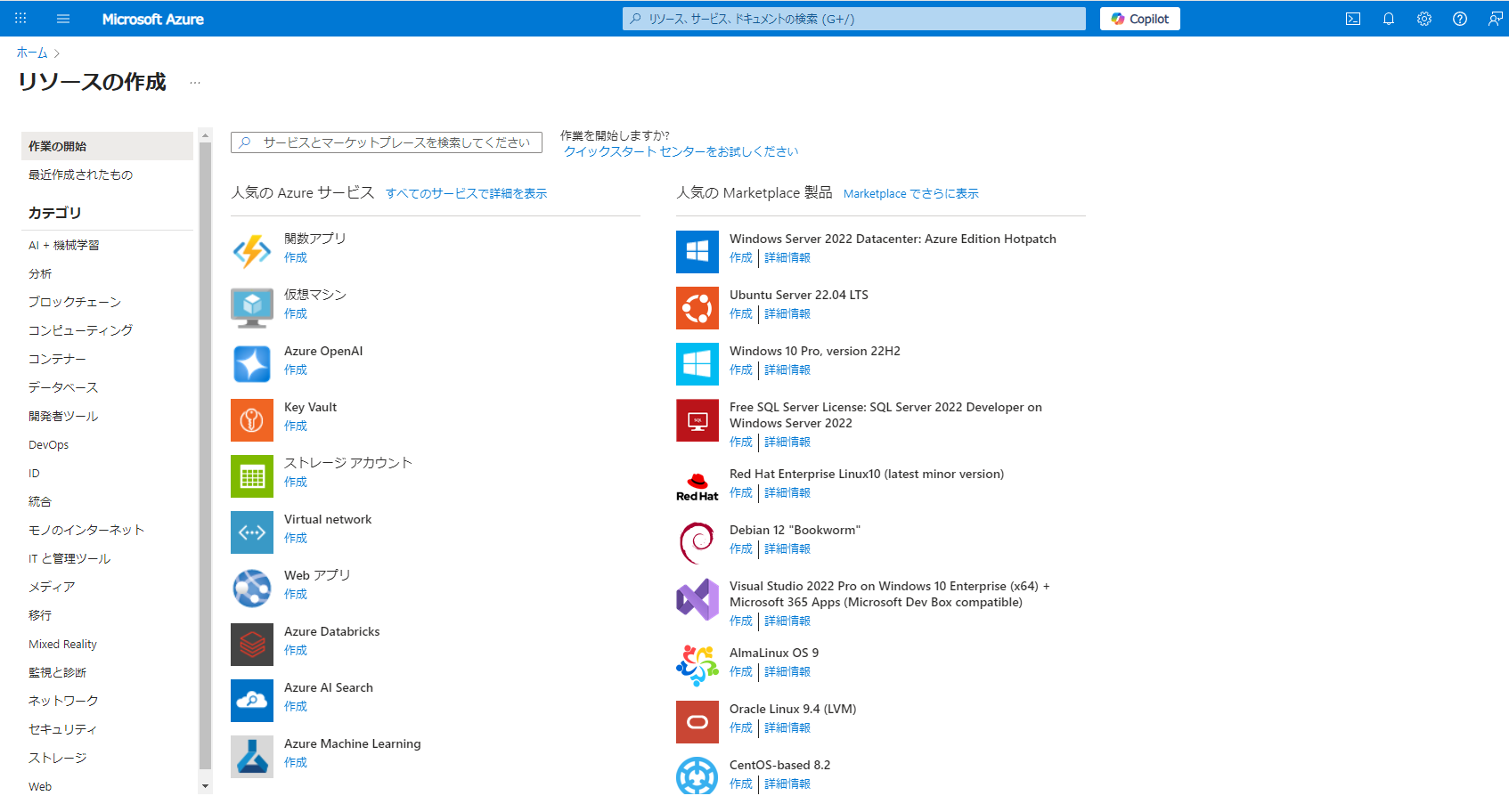Click the Azure OpenAI icon

click(x=252, y=363)
